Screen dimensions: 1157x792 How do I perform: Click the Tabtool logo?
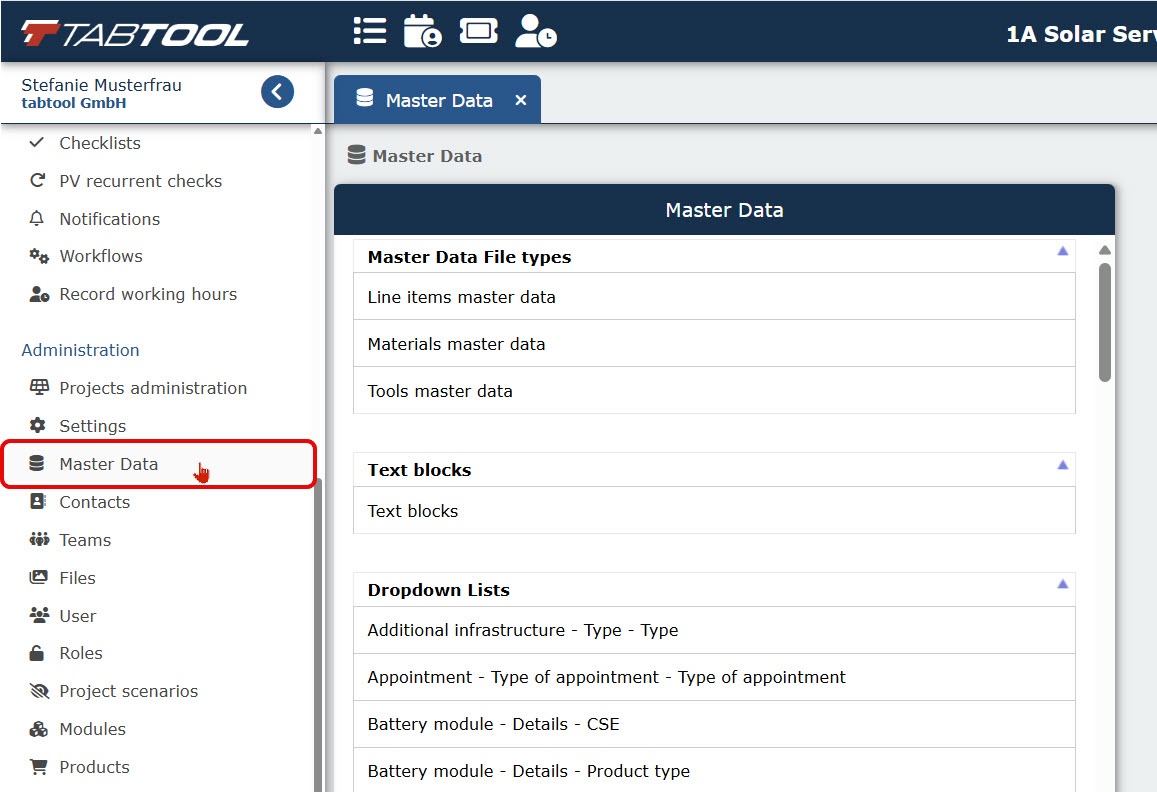point(135,34)
